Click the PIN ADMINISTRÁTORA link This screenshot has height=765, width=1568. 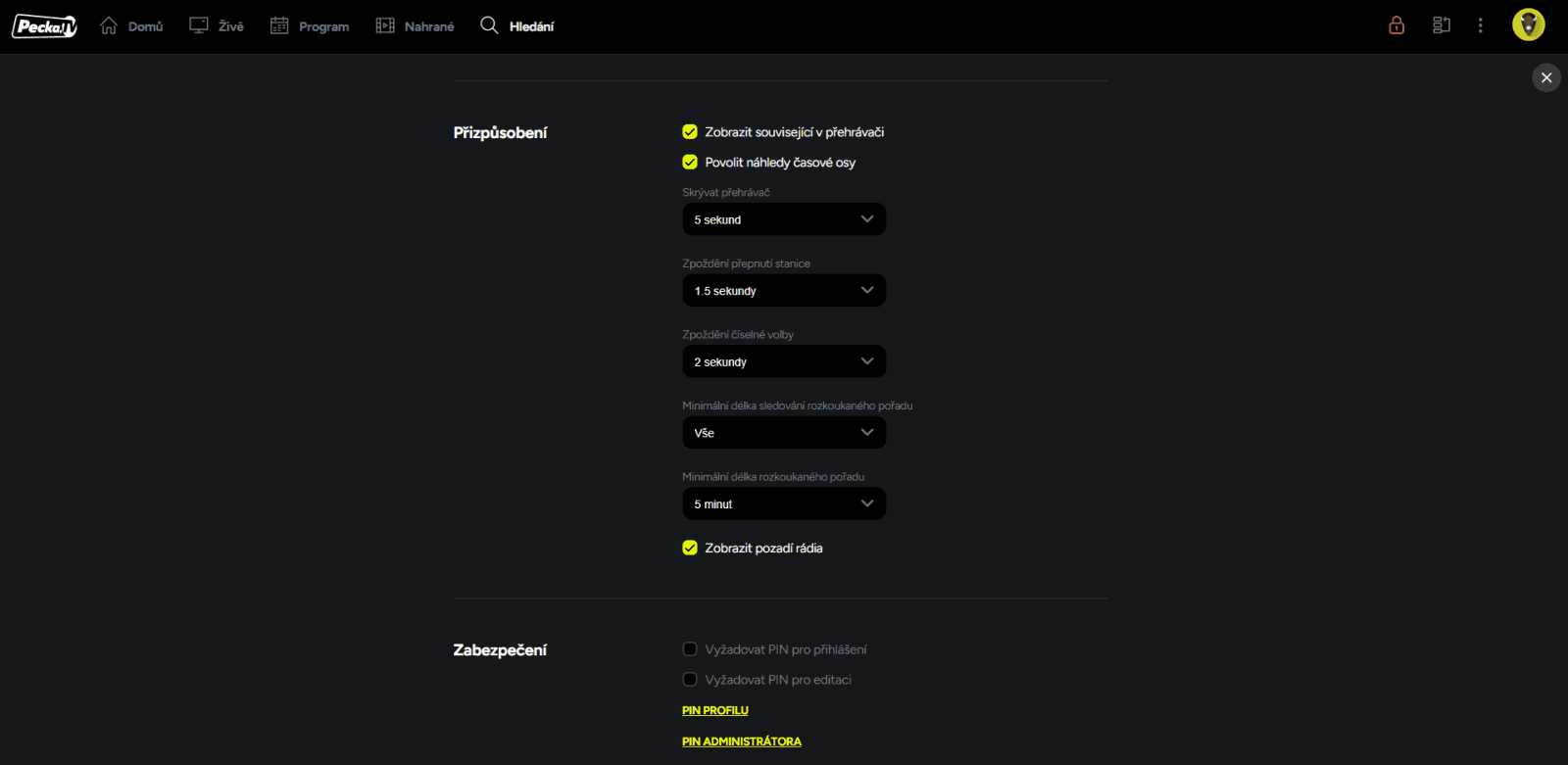[742, 741]
